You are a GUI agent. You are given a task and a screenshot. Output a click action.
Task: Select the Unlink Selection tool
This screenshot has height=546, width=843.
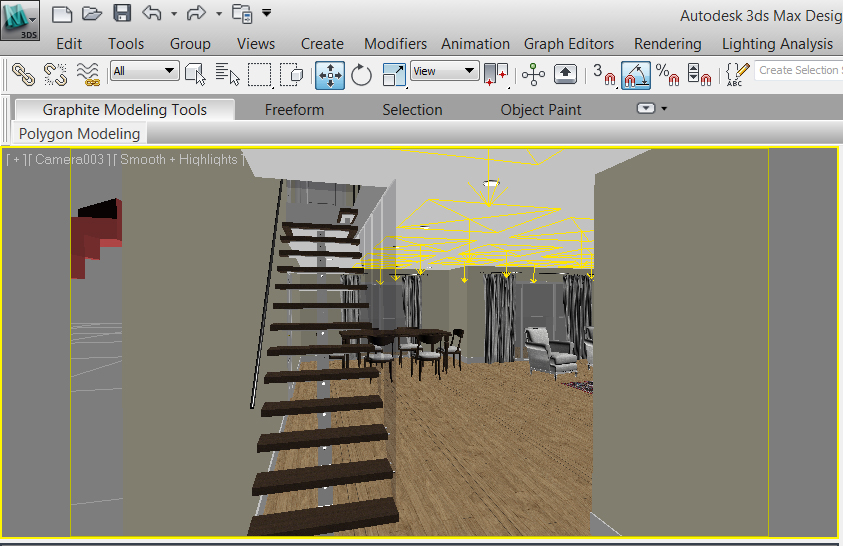55,75
